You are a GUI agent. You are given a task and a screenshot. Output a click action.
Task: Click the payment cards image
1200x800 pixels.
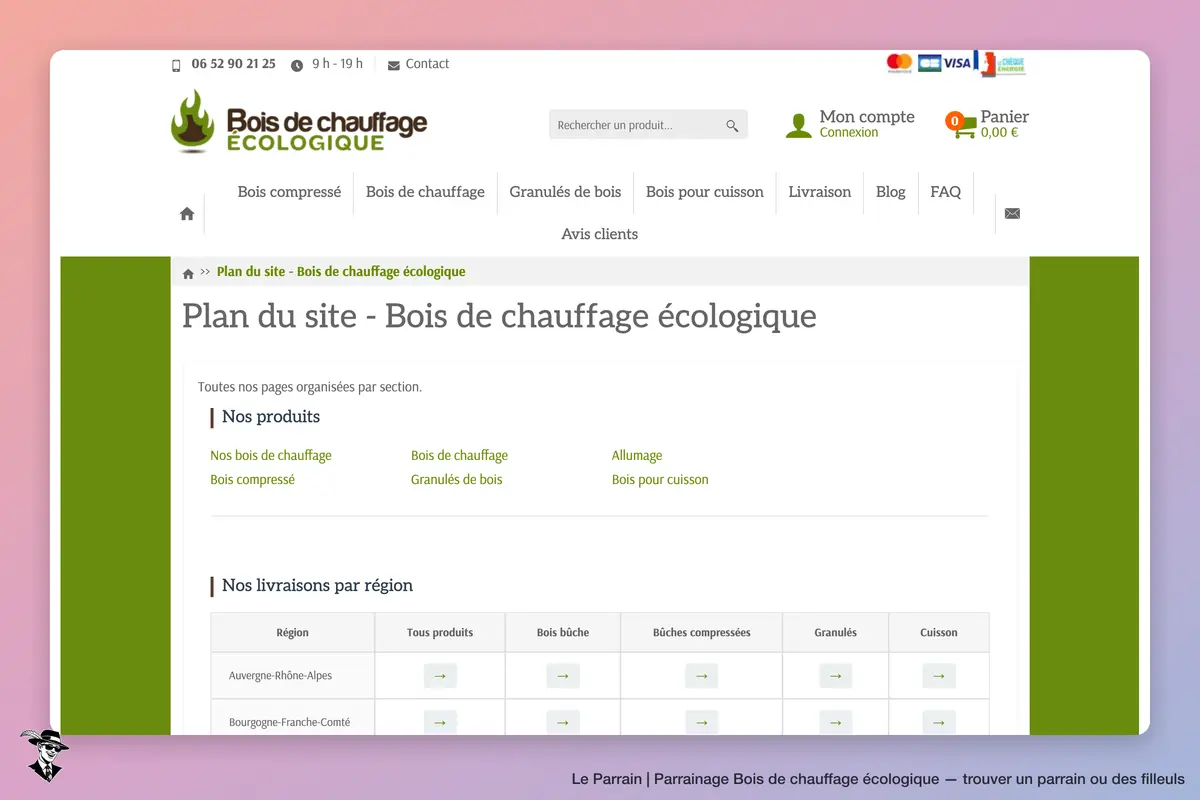[956, 63]
